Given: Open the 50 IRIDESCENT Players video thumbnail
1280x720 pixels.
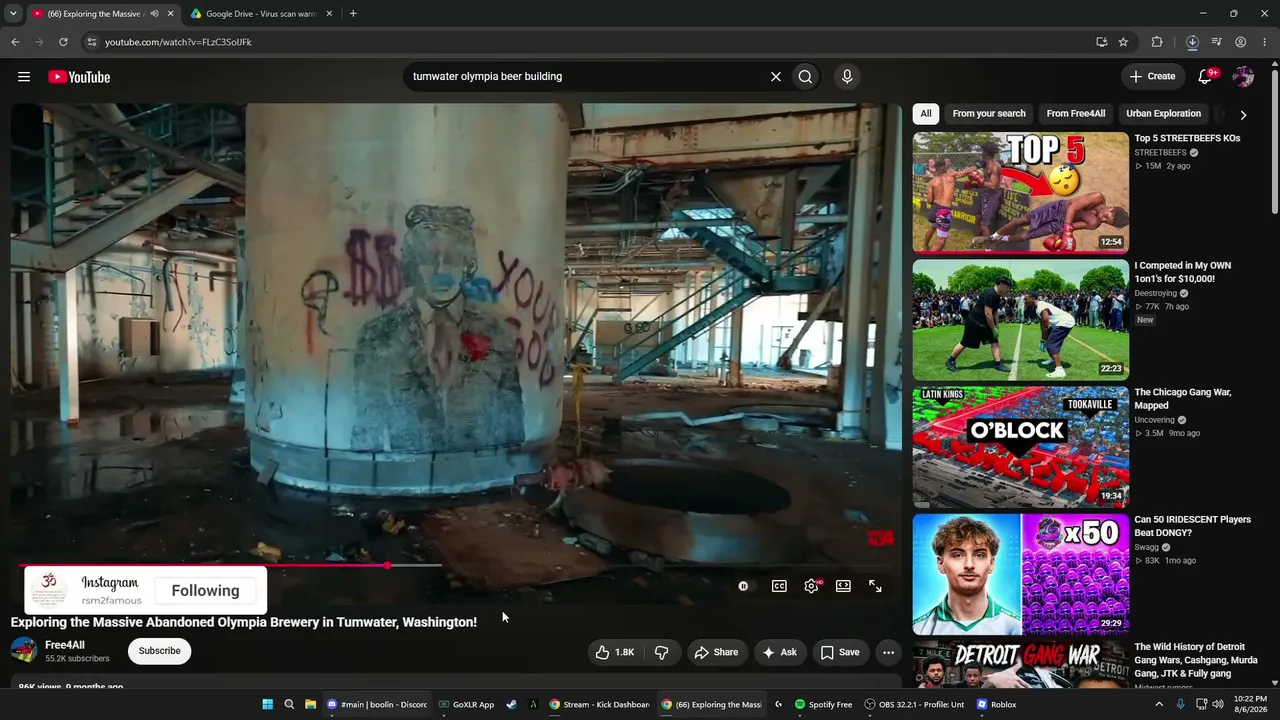Looking at the screenshot, I should pos(1020,574).
